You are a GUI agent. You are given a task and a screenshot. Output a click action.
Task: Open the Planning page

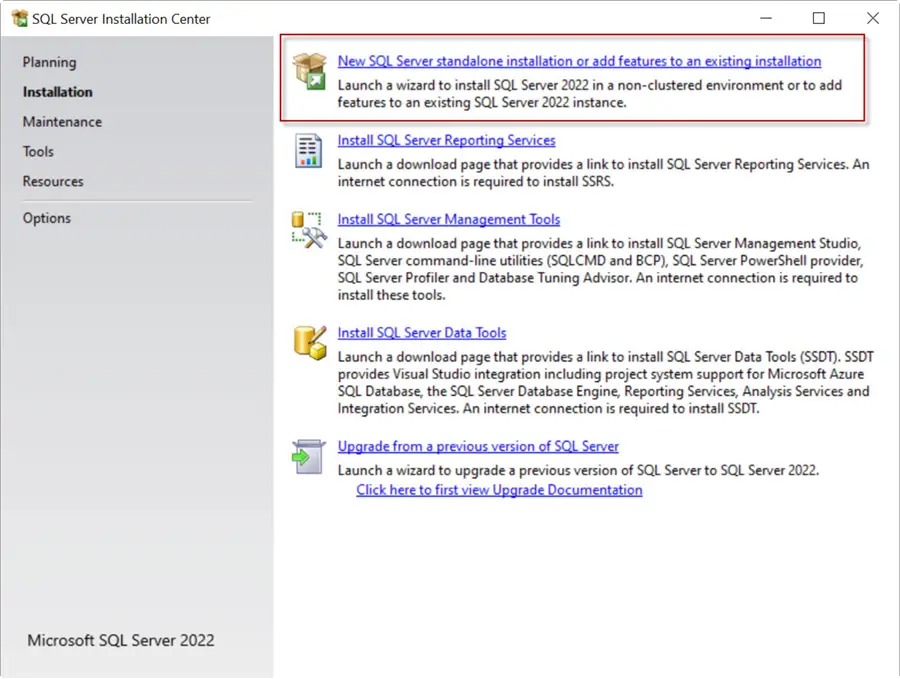[x=49, y=63]
